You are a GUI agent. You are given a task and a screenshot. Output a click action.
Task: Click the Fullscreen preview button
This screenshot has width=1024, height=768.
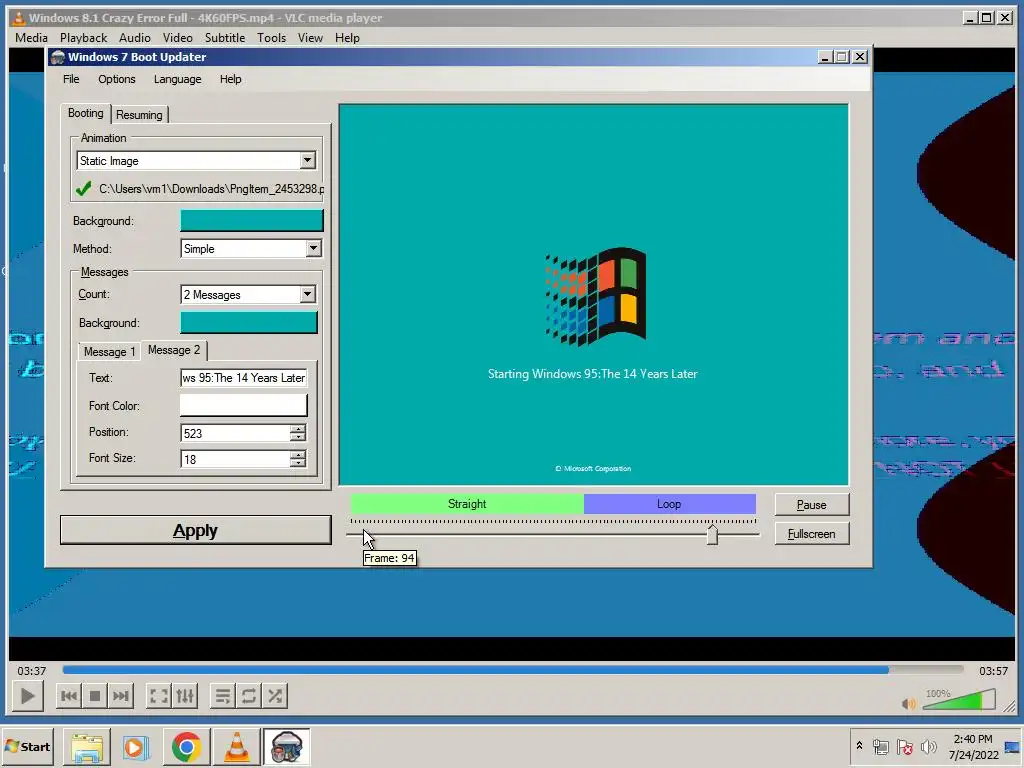click(x=812, y=534)
